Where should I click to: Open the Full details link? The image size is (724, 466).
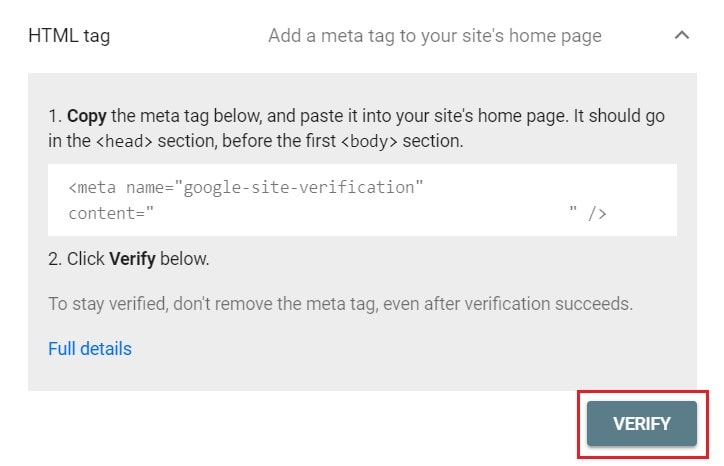[x=90, y=349]
